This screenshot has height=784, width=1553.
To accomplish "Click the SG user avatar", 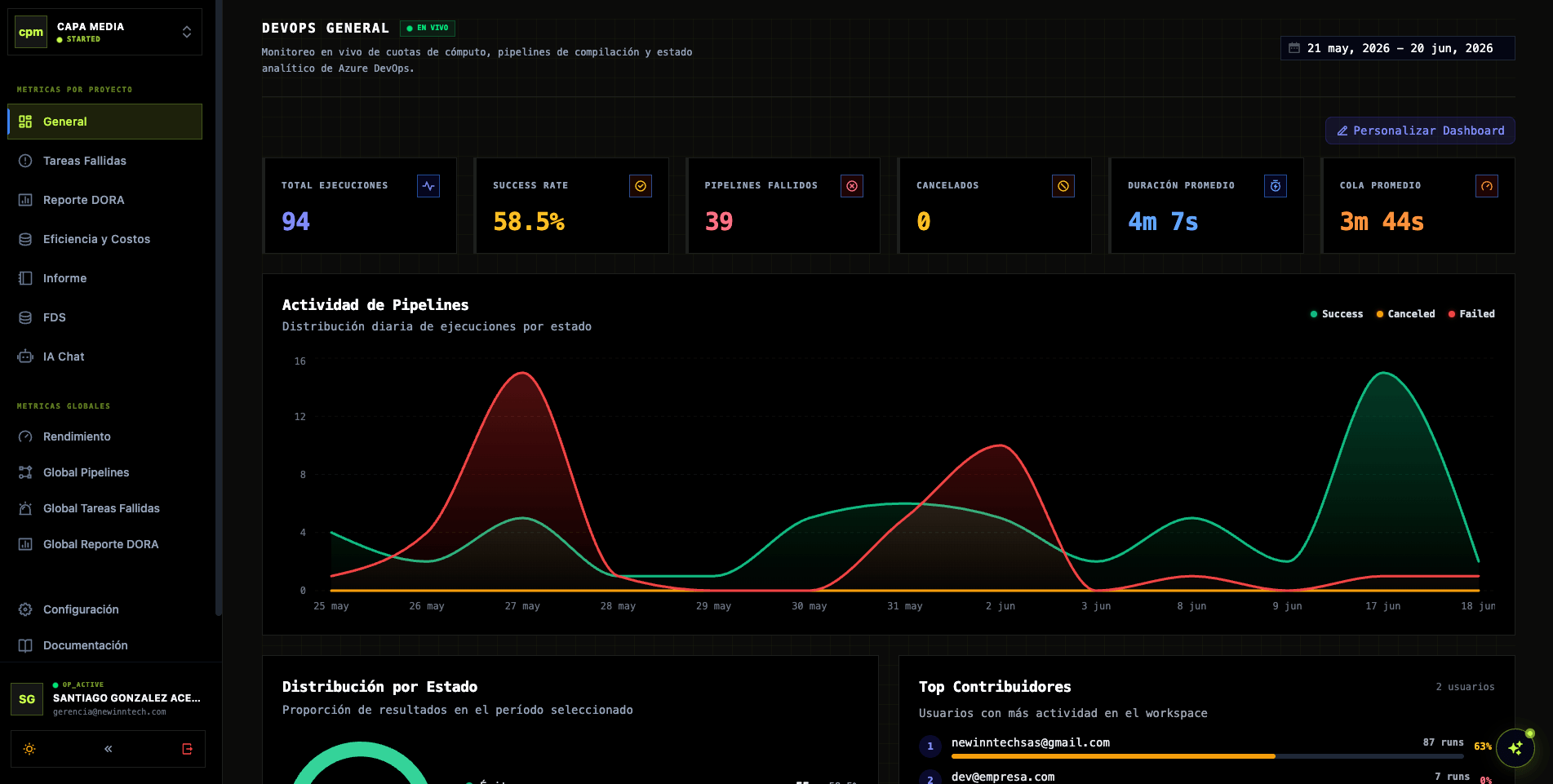I will [x=27, y=699].
